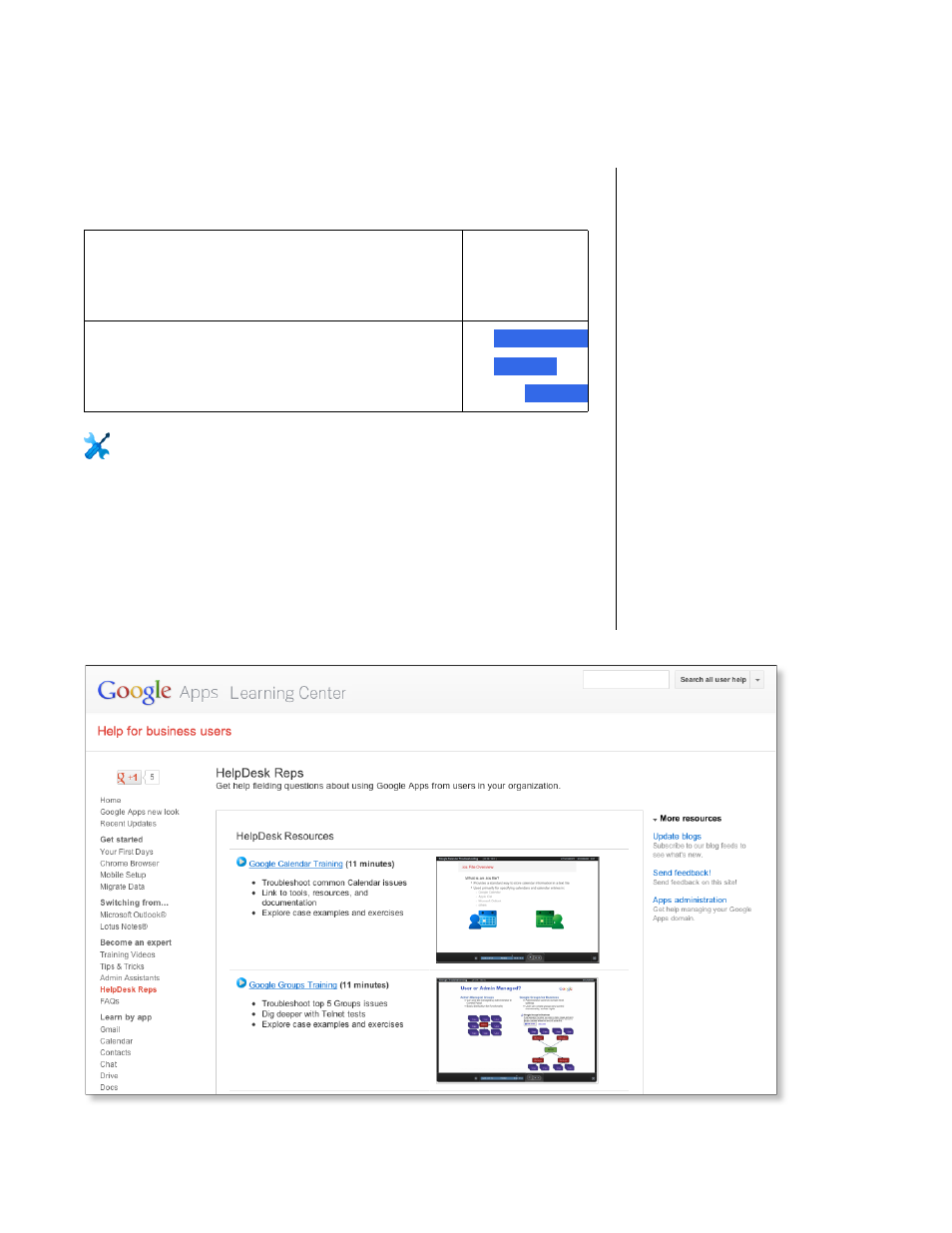This screenshot has width=952, height=1233.
Task: Open Recent Updates in sidebar
Action: pos(128,824)
